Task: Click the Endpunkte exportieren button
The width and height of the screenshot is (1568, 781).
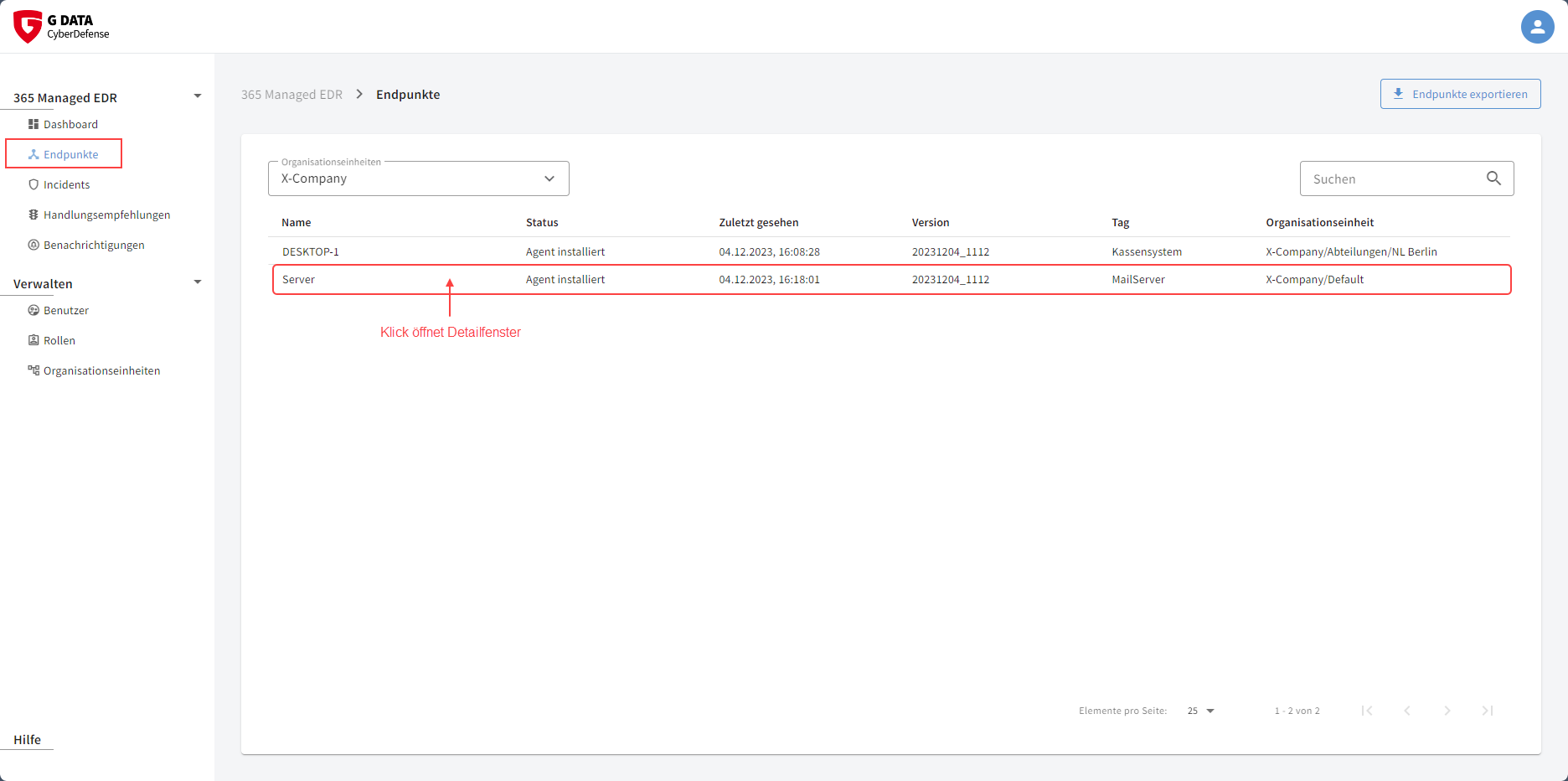Action: 1460,94
